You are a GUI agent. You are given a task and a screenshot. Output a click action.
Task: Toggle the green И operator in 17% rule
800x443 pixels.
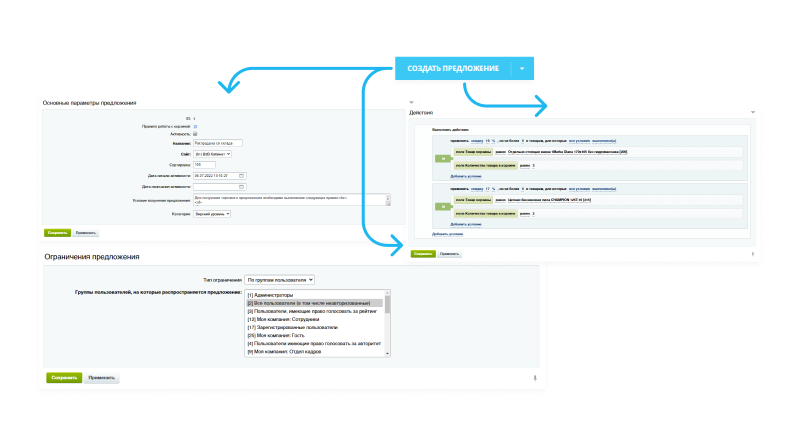click(443, 207)
